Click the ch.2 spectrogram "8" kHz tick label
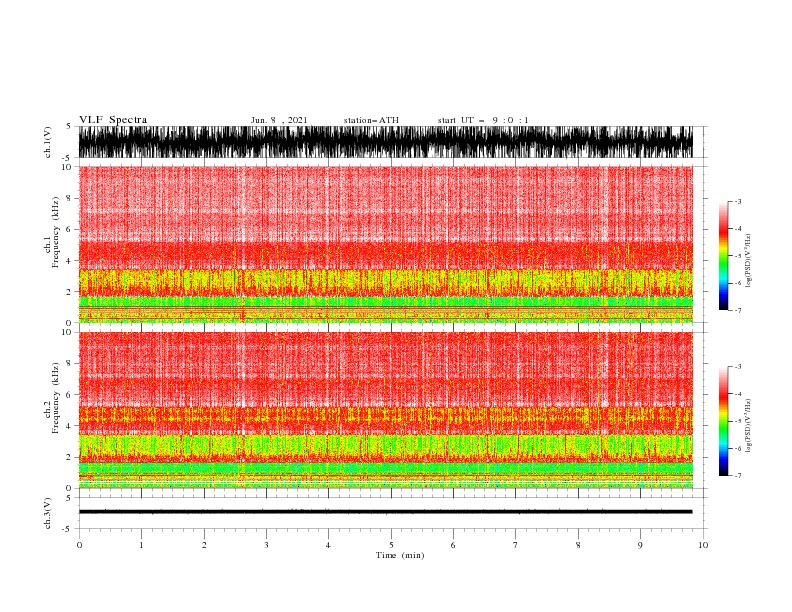The width and height of the screenshot is (792, 612). point(69,364)
